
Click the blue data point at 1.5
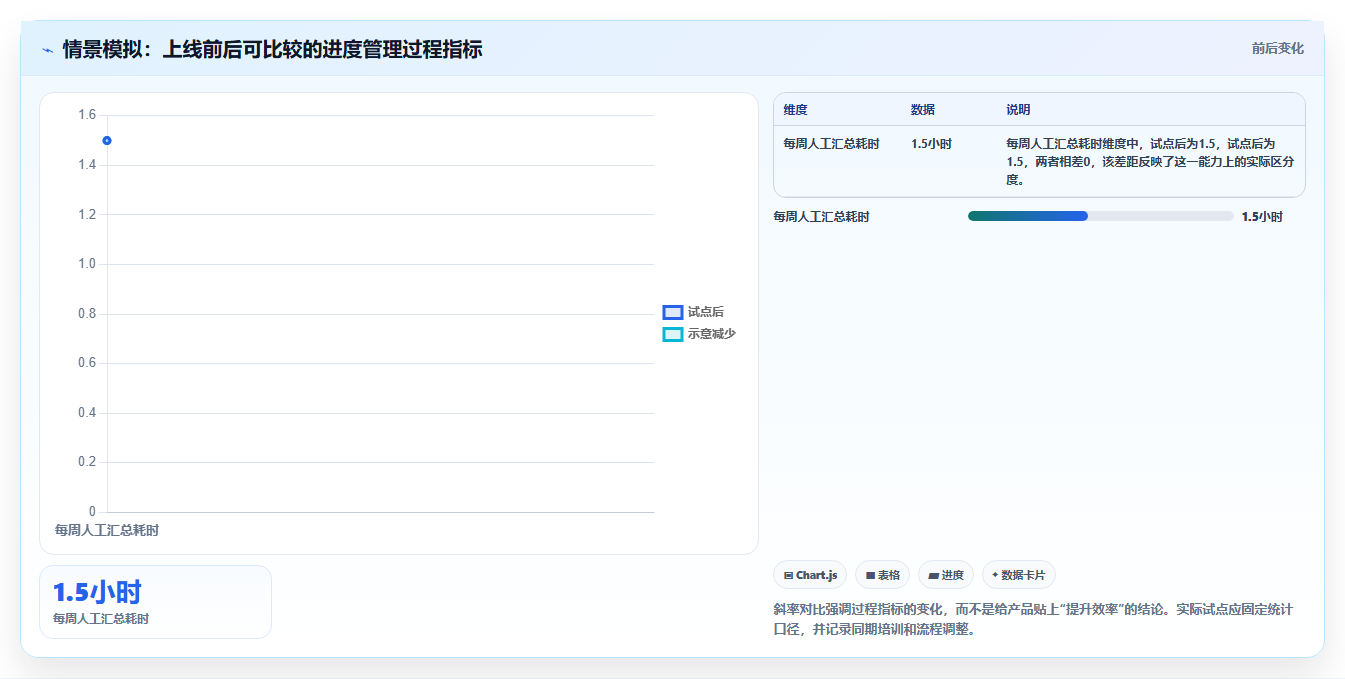pyautogui.click(x=107, y=140)
